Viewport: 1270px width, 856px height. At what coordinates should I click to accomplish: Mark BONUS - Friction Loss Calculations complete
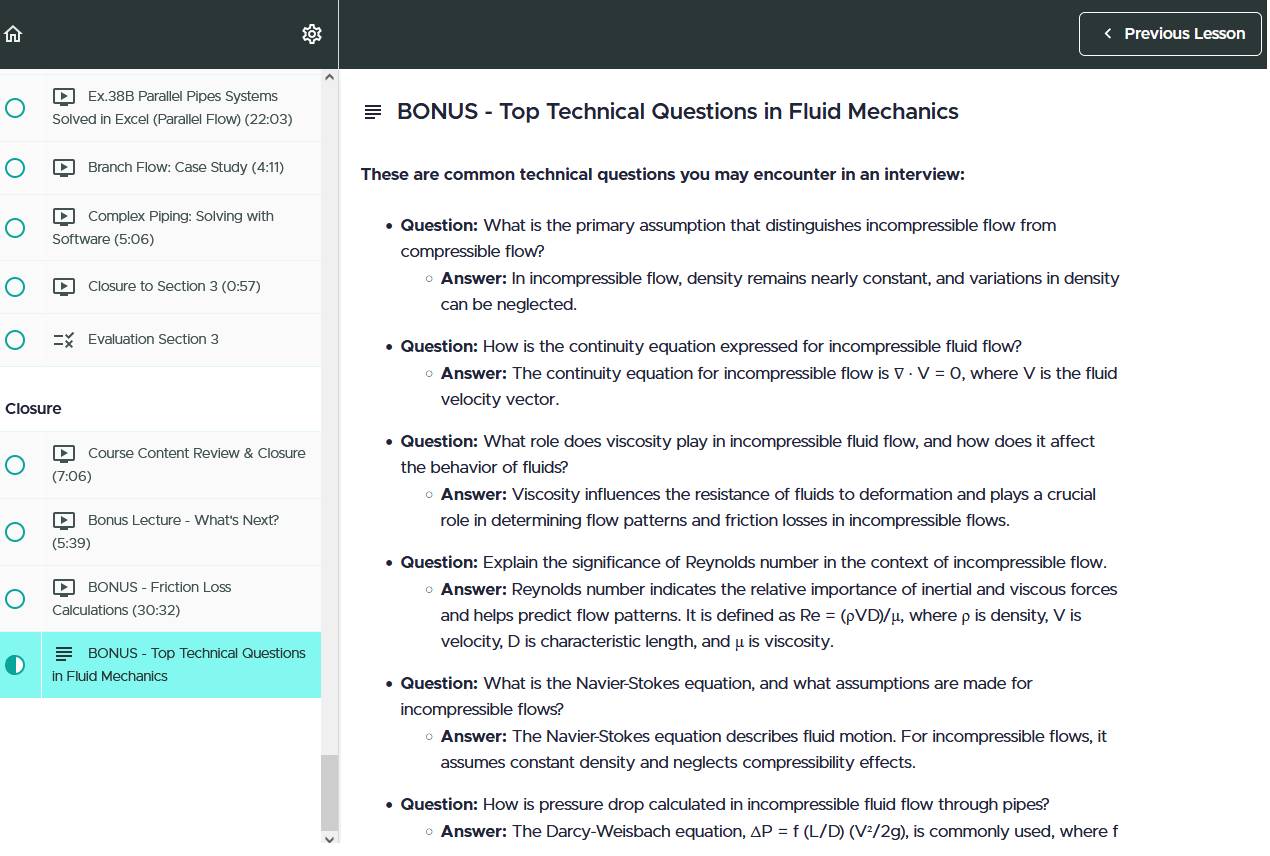coord(15,599)
